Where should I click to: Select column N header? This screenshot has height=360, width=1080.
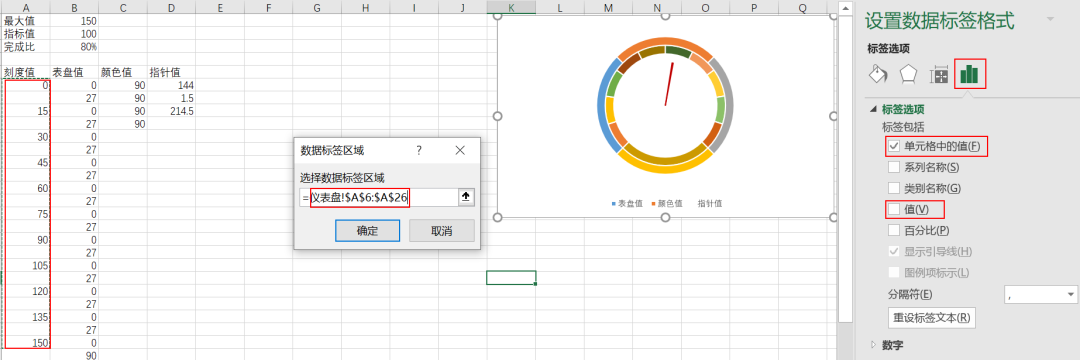657,7
